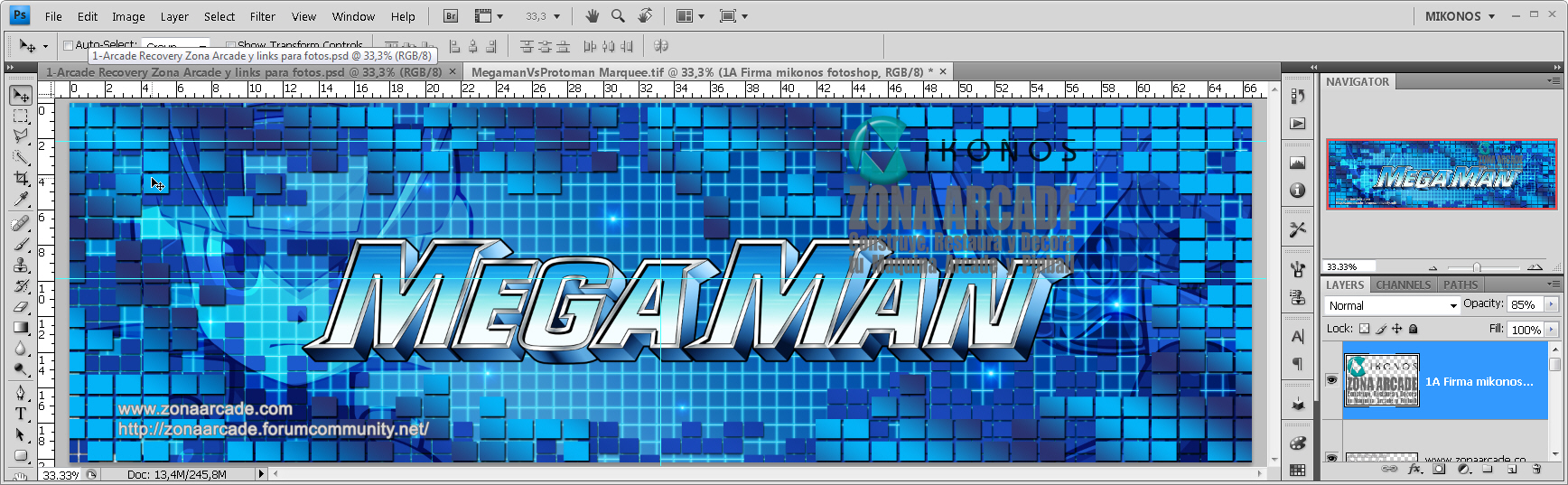
Task: Switch to the Paths tab
Action: point(1461,284)
